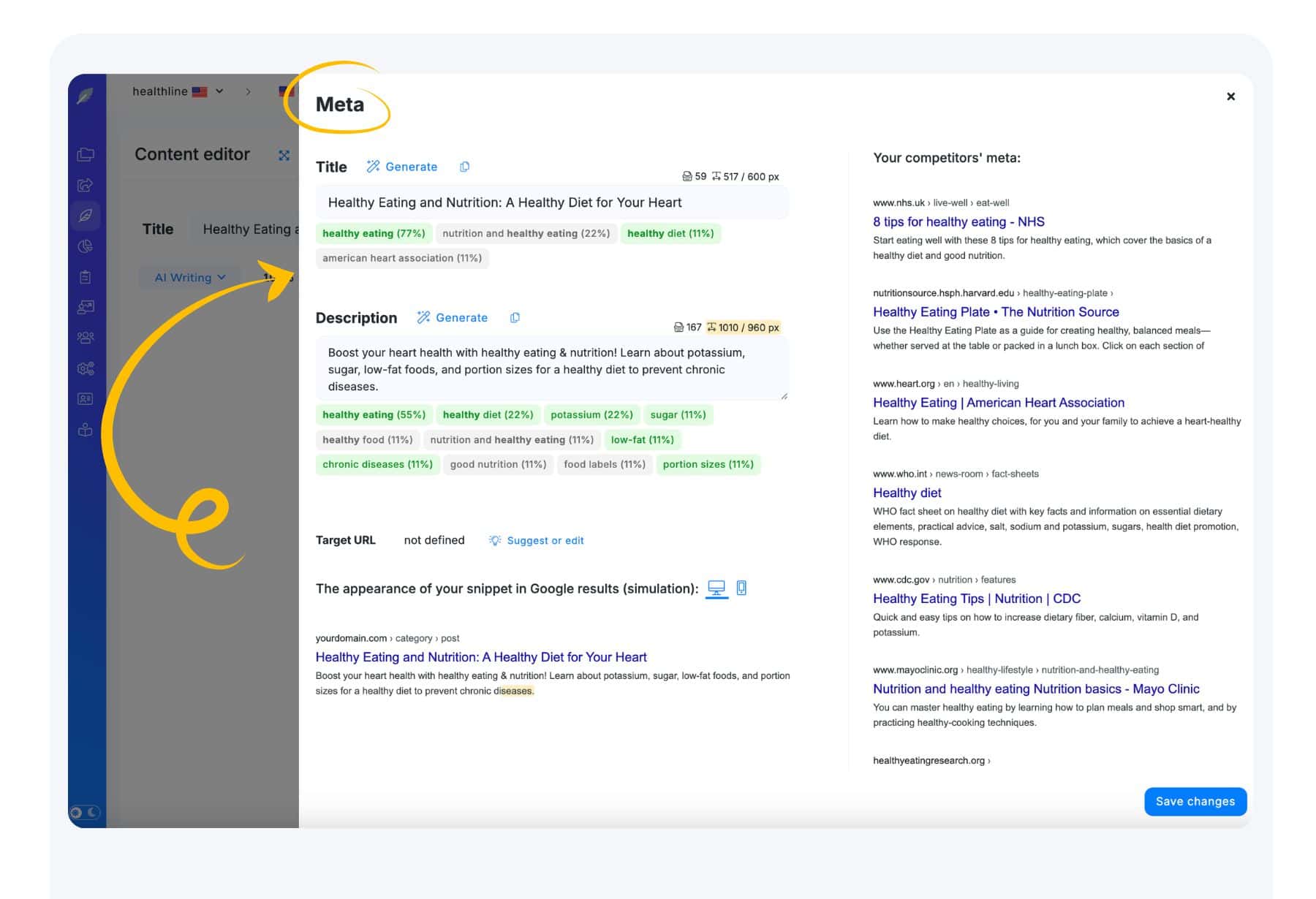Click 'healthy diet (22%)' description tag
Viewport: 1316px width, 899px height.
pos(488,414)
